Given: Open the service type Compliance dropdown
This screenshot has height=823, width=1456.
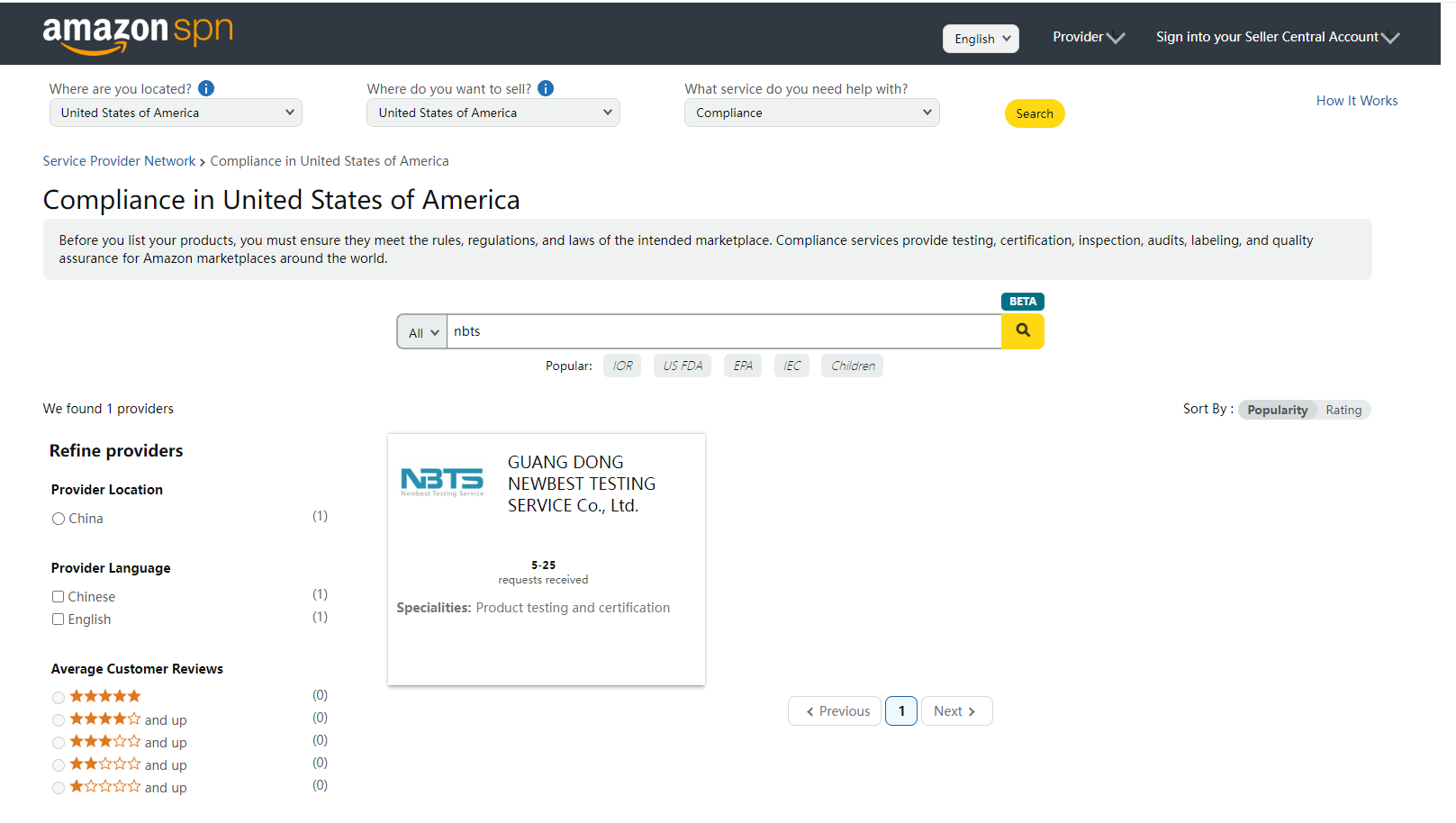Looking at the screenshot, I should [x=811, y=113].
